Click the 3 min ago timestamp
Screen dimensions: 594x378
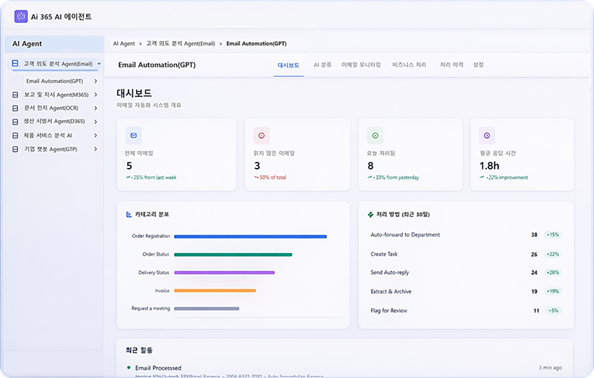[x=550, y=368]
